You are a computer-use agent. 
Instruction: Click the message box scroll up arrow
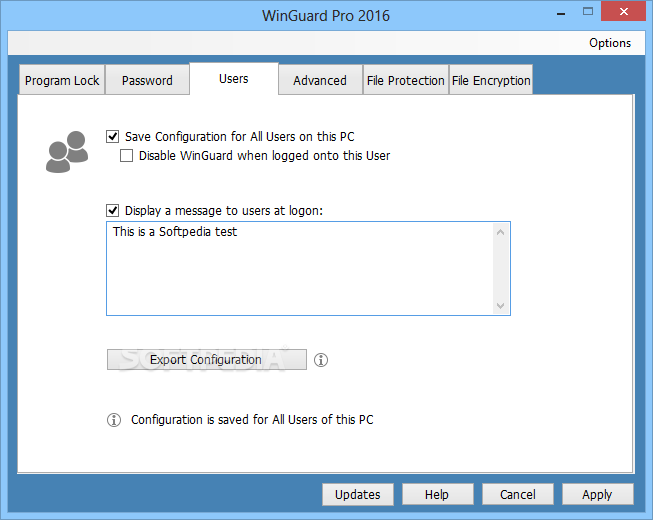[501, 232]
